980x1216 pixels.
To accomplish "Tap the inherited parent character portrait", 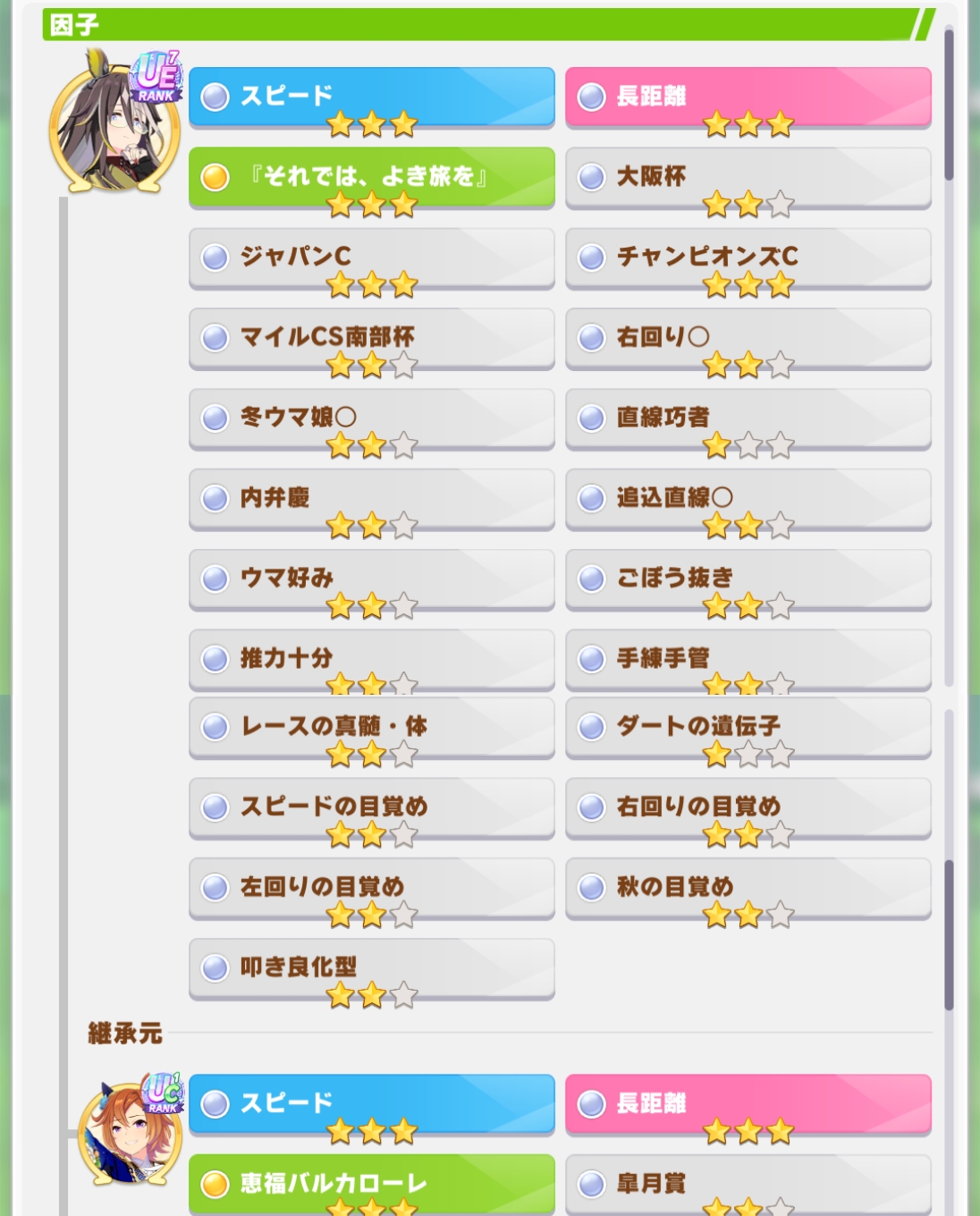I will [131, 1130].
